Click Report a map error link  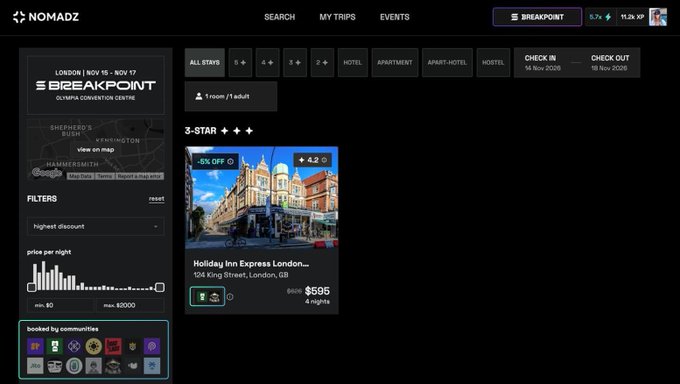139,176
